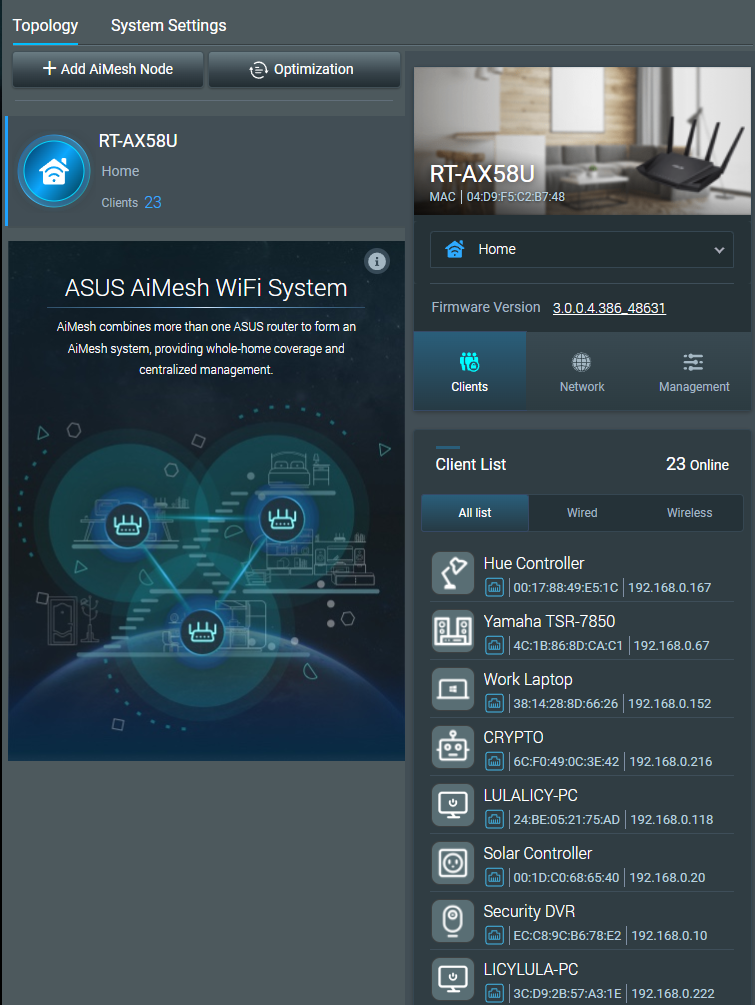The width and height of the screenshot is (755, 1005).
Task: Click the LULALICY-PC monitor icon
Action: [x=452, y=805]
